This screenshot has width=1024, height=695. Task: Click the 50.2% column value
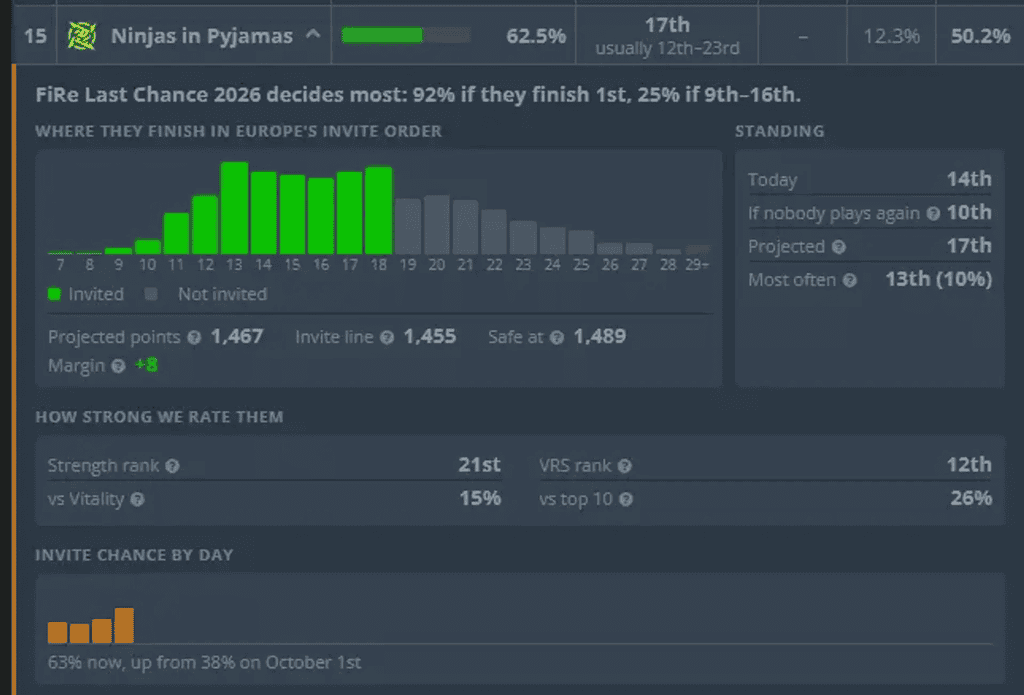980,36
